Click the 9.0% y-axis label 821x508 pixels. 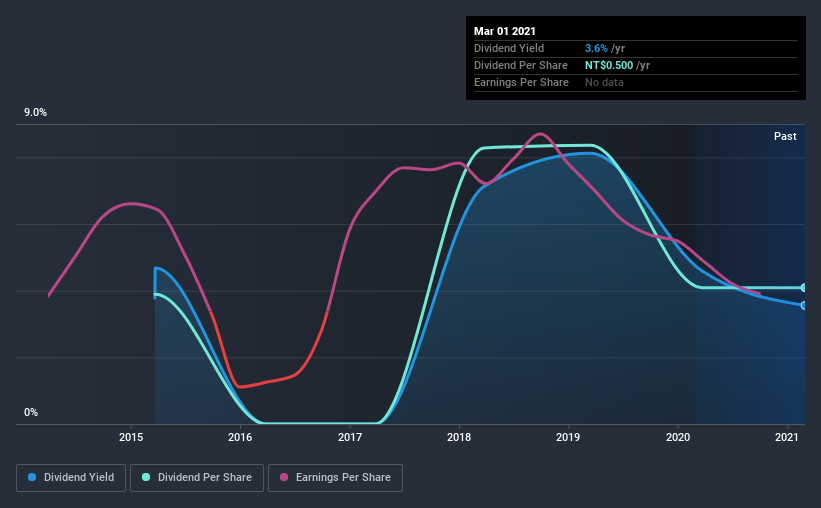tap(35, 113)
